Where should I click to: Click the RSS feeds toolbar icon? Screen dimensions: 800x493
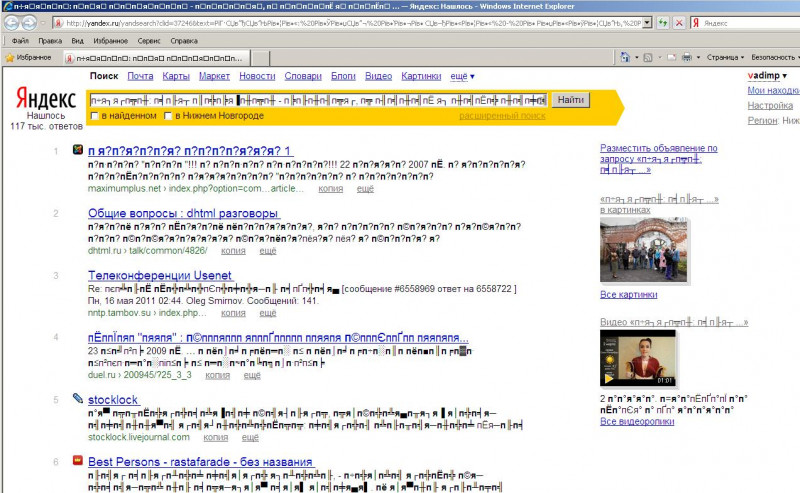coord(648,58)
